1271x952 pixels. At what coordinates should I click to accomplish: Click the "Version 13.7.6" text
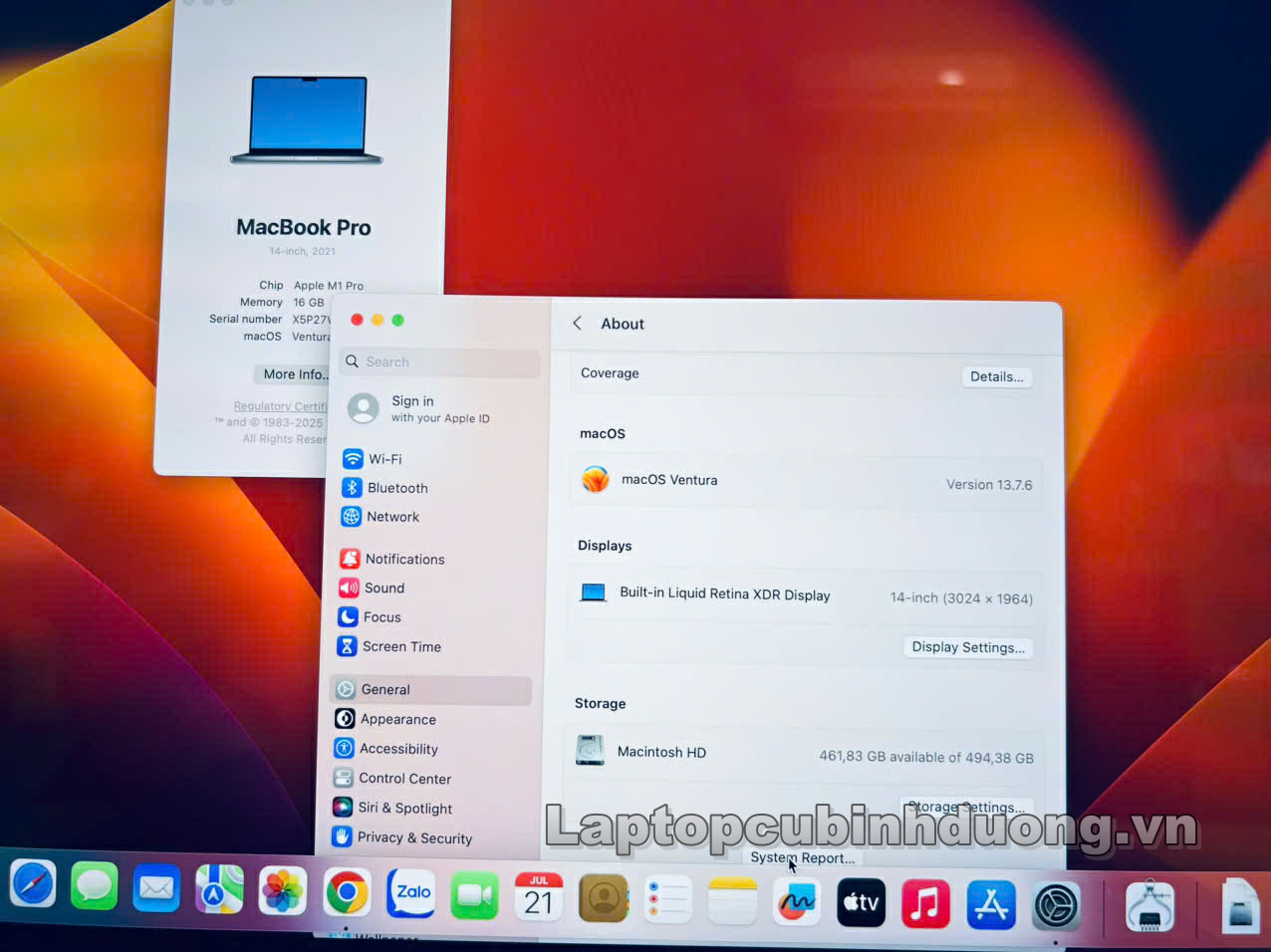point(989,485)
